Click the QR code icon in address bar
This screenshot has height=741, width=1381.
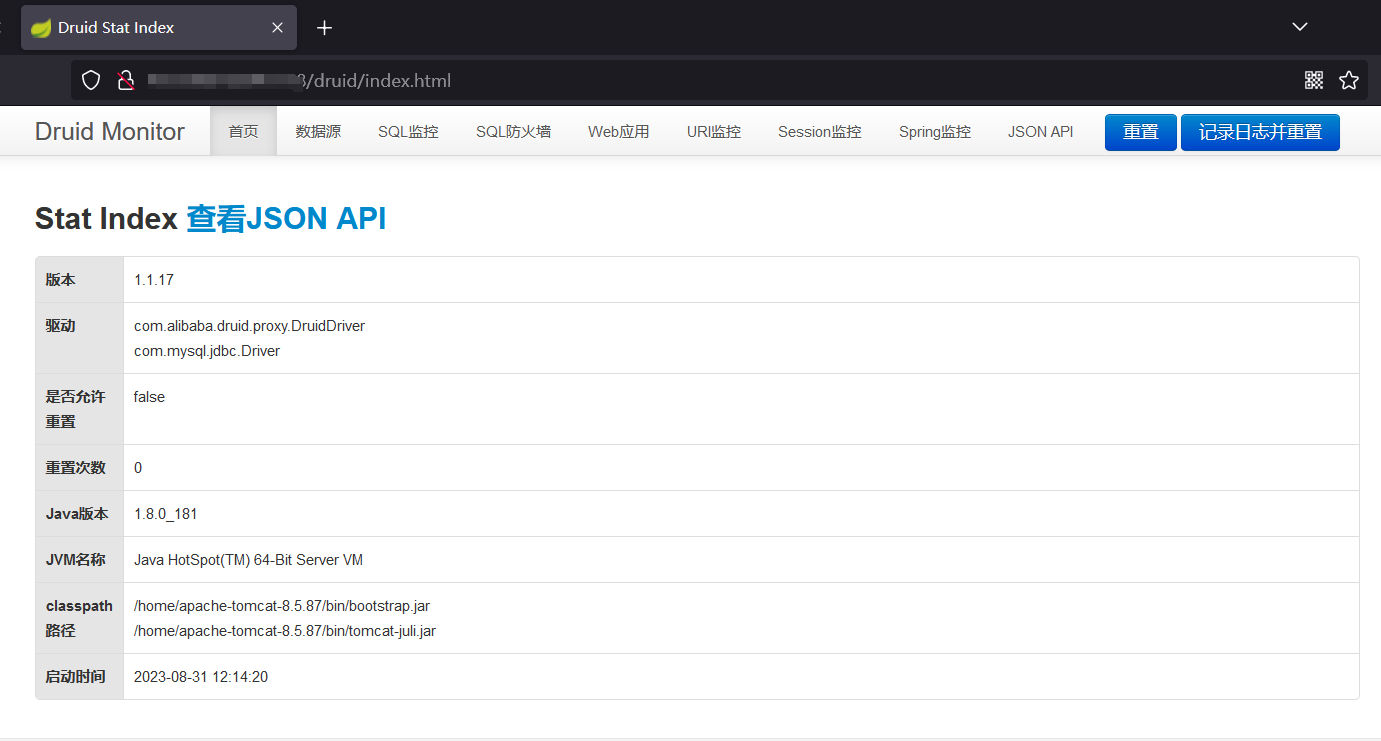tap(1314, 81)
